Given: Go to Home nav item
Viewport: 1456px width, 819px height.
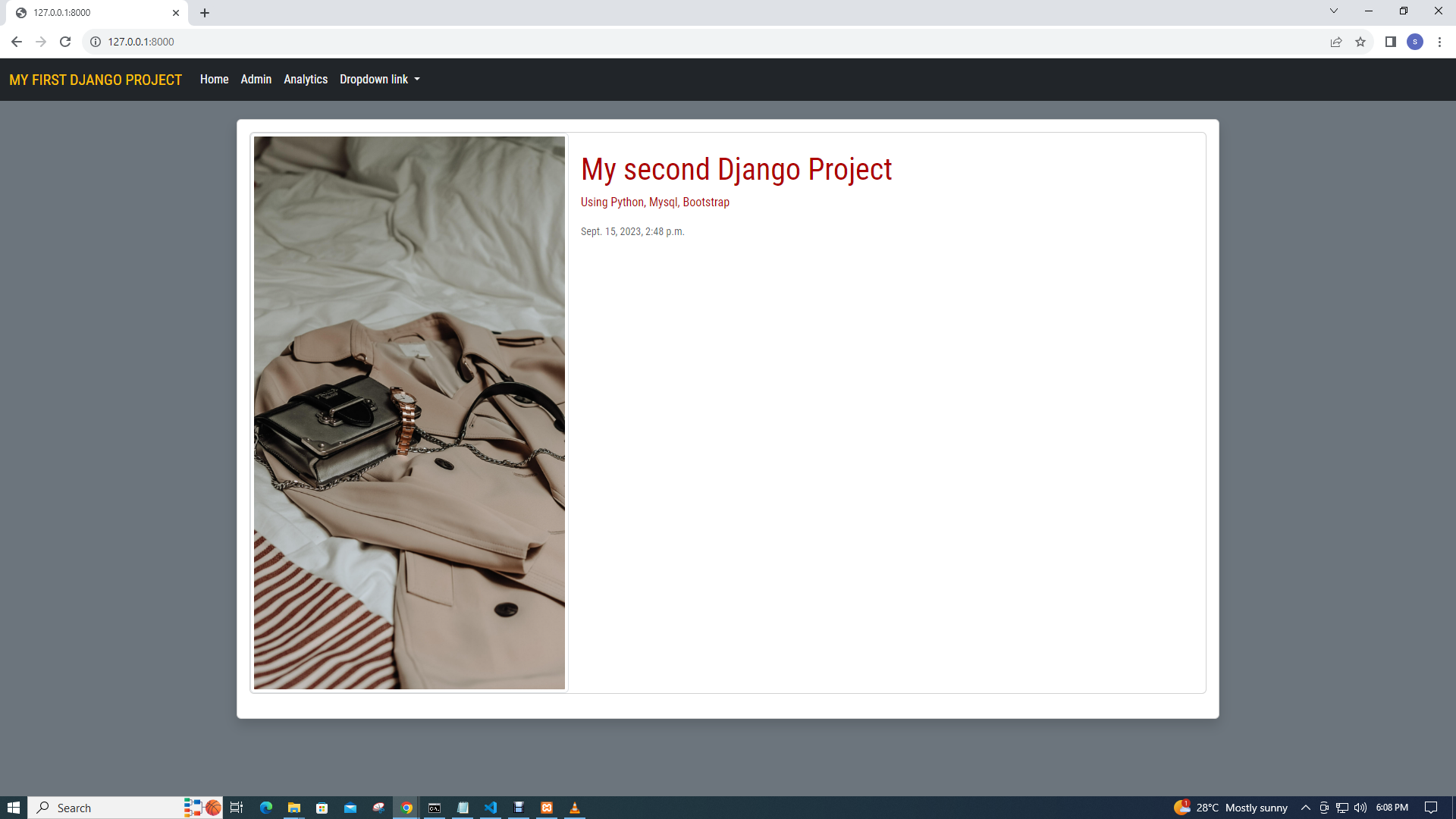Looking at the screenshot, I should (x=214, y=79).
